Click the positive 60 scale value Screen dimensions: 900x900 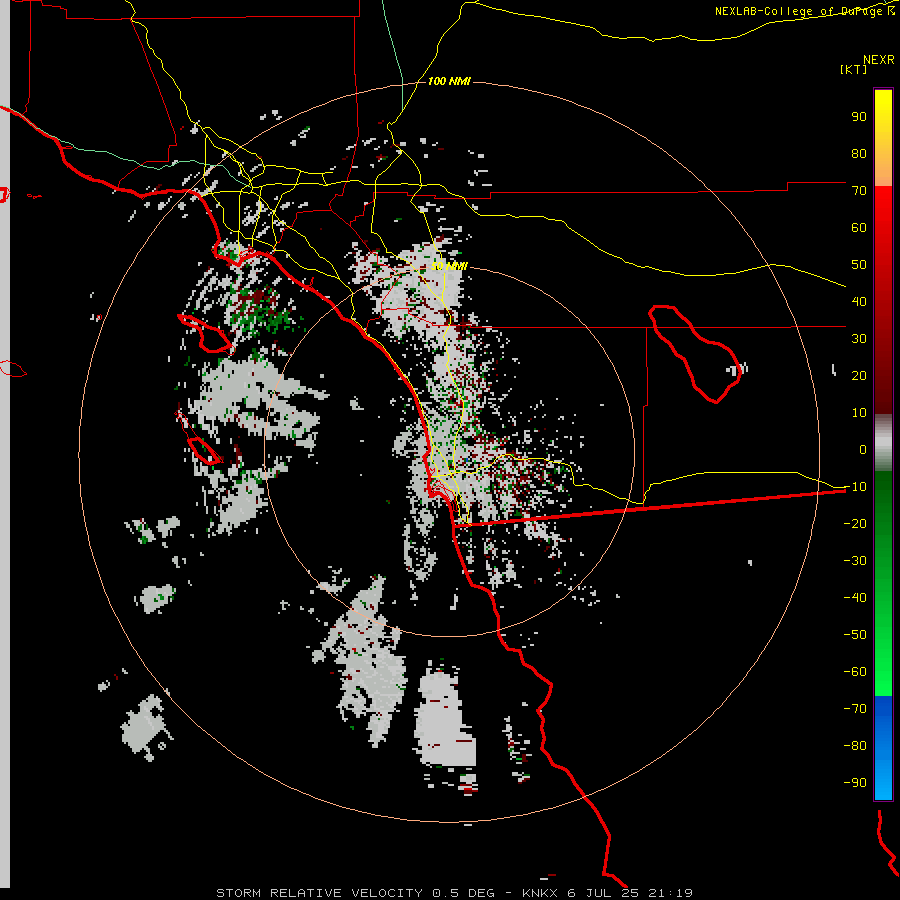pyautogui.click(x=859, y=228)
